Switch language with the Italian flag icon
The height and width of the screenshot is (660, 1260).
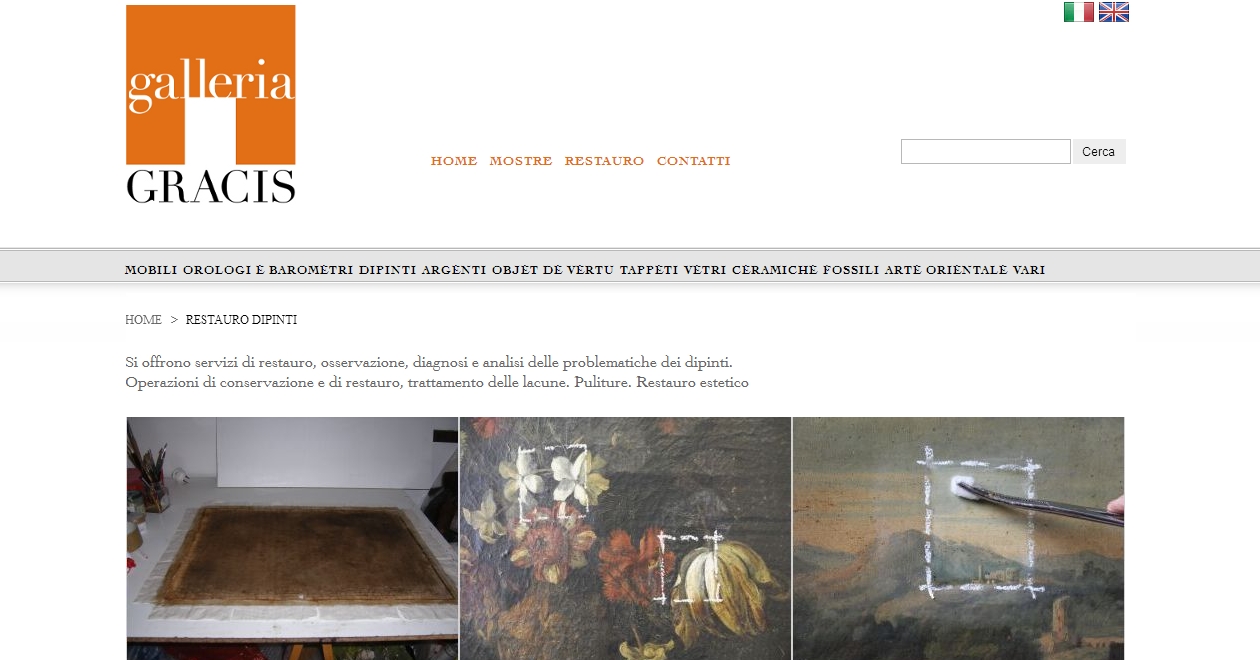click(x=1078, y=12)
